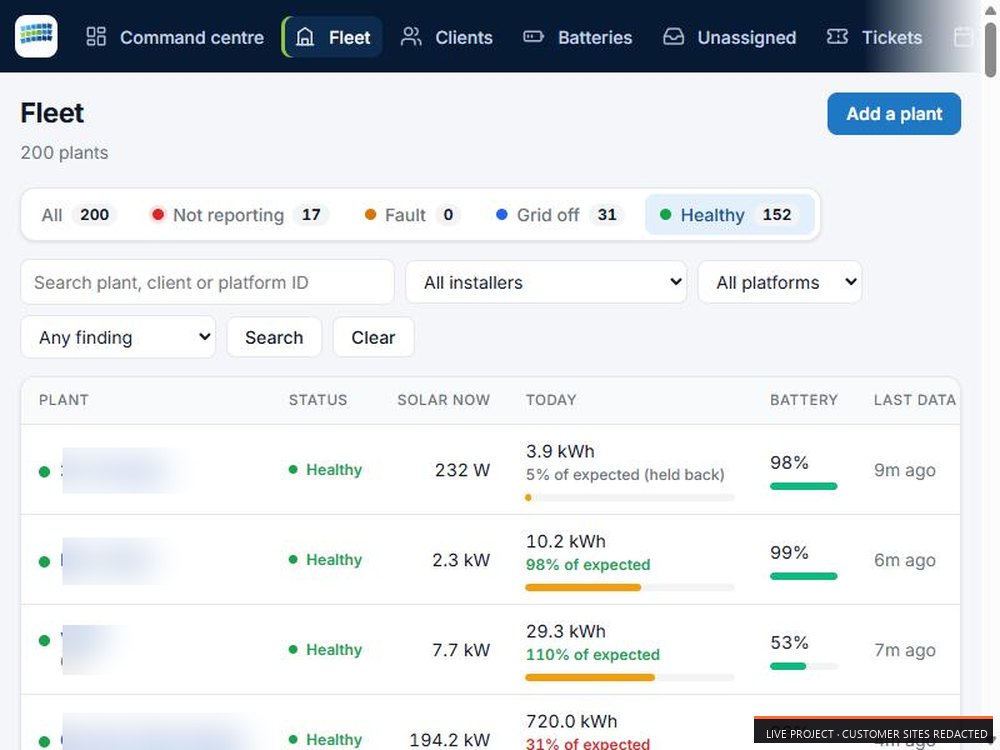Screen dimensions: 1000x750
Task: Click the 7.7 kW solar value
Action: tap(461, 650)
